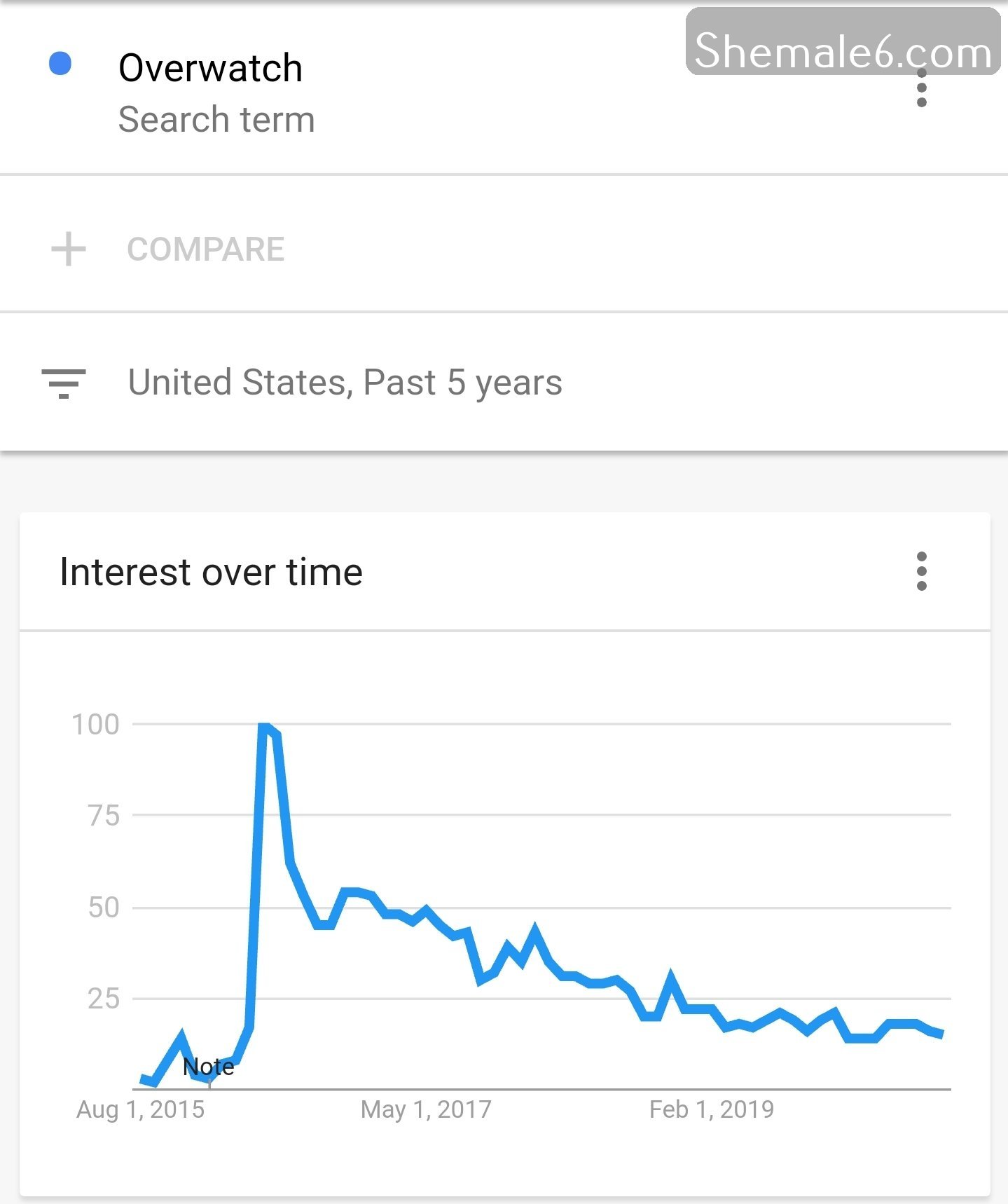This screenshot has height=1204, width=1008.
Task: Click the blue dot beside Overwatch
Action: (60, 64)
